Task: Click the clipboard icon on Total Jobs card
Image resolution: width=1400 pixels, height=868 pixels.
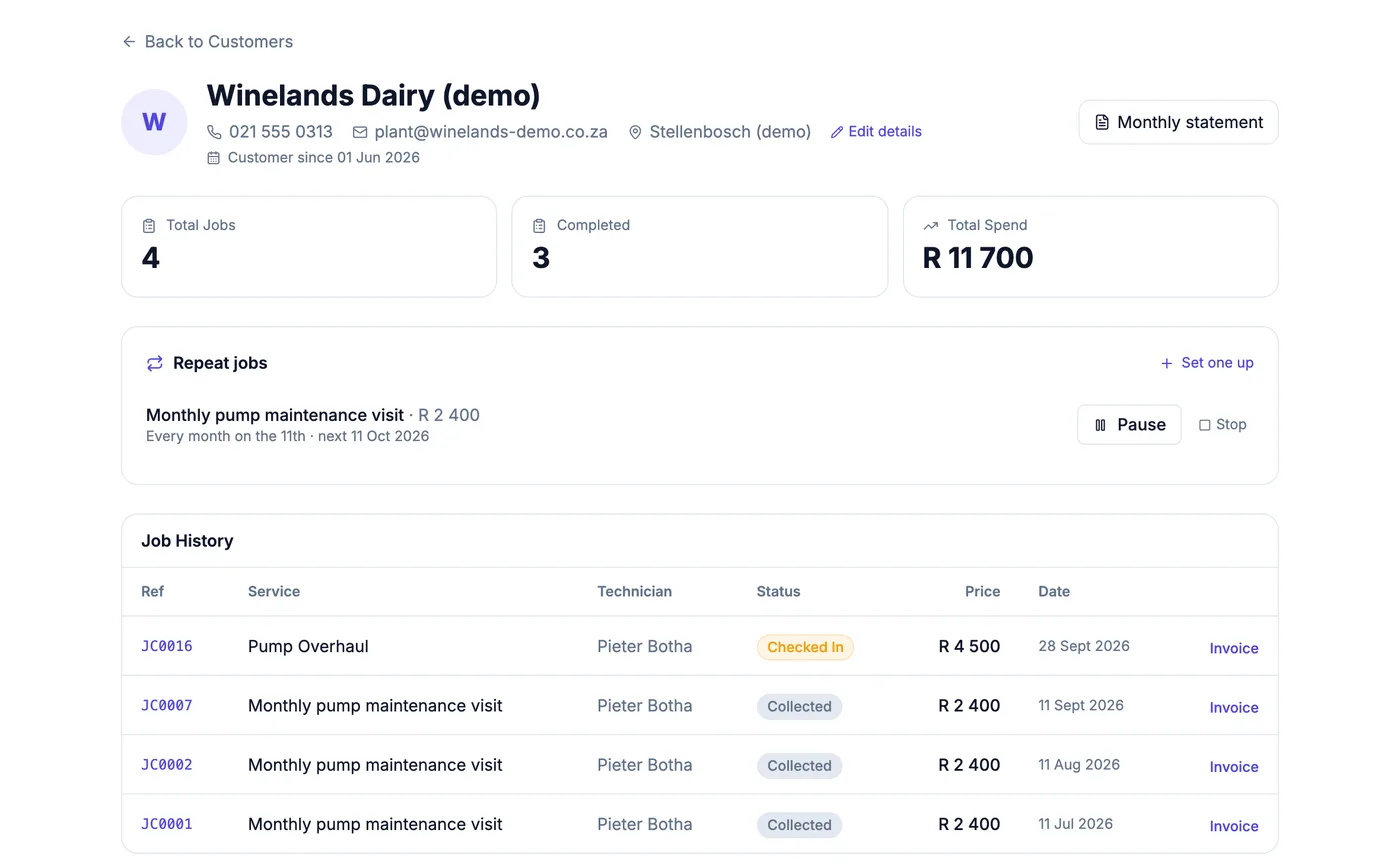Action: pos(149,226)
